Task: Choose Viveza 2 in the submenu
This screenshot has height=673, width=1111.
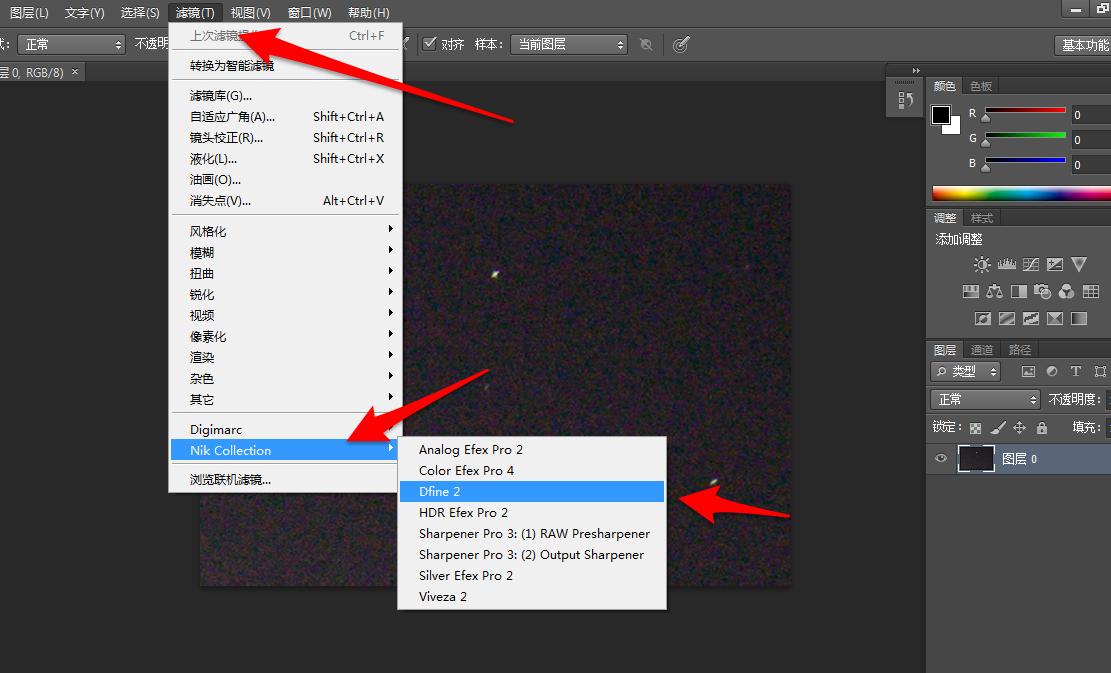Action: [531, 596]
